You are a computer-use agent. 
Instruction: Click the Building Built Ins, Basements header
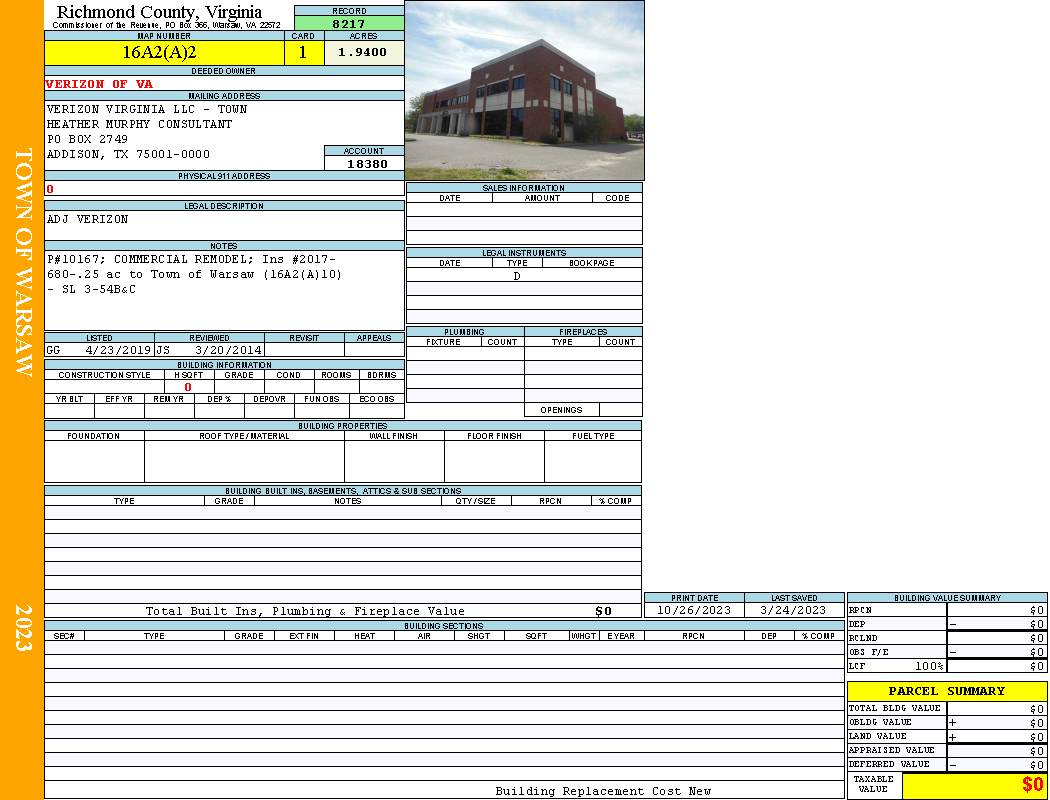click(x=343, y=491)
